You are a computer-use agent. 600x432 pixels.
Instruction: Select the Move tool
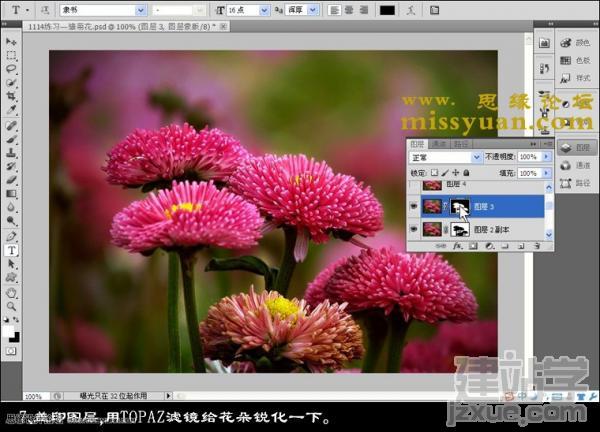point(11,41)
